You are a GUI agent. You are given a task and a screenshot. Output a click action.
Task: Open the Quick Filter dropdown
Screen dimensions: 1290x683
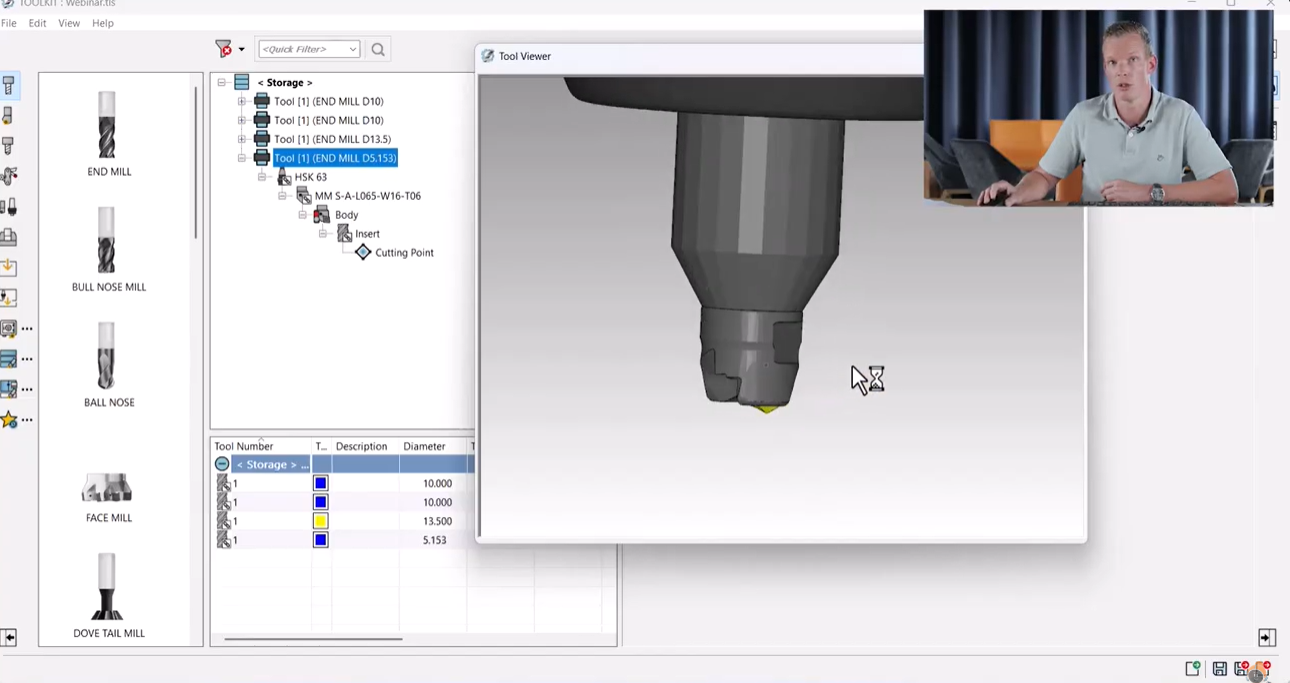(x=352, y=48)
